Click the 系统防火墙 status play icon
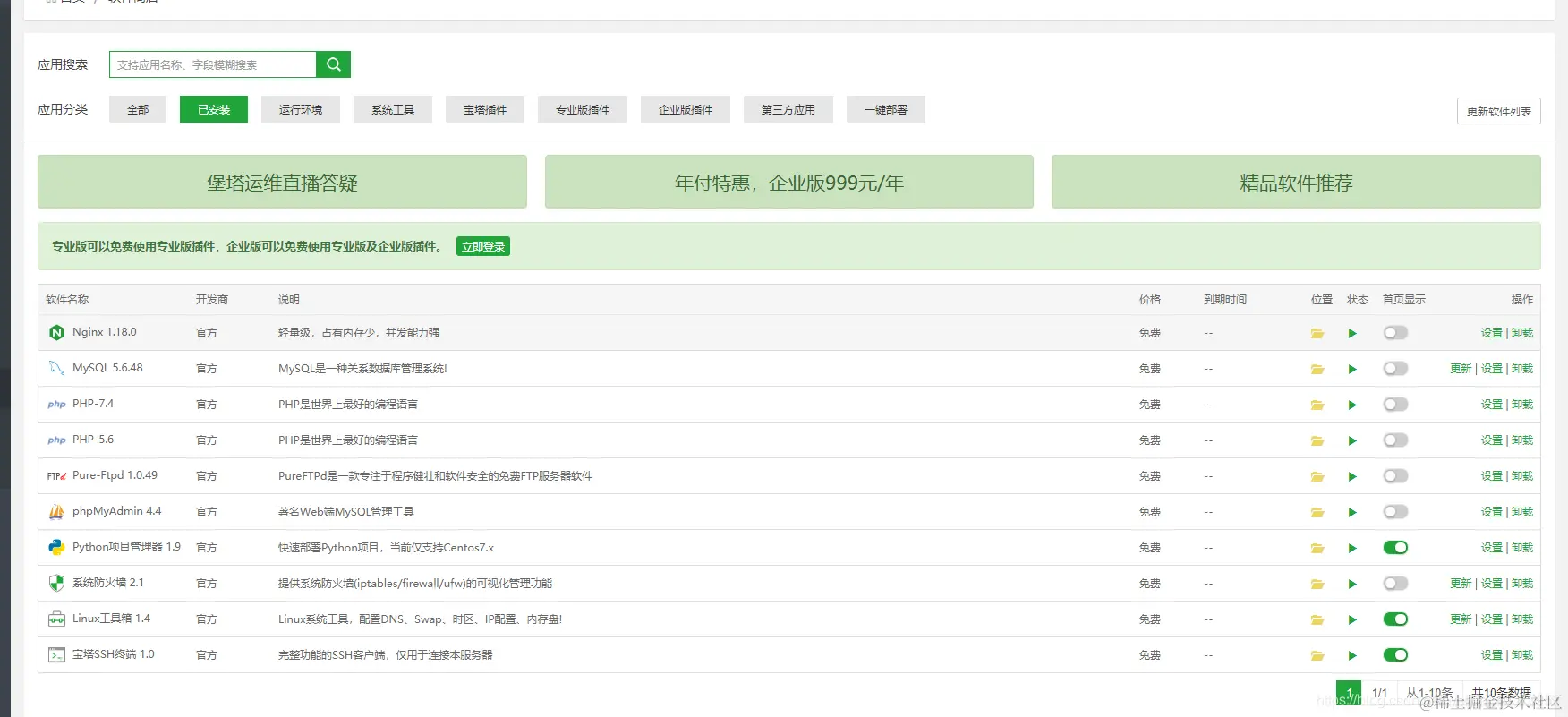 point(1352,584)
